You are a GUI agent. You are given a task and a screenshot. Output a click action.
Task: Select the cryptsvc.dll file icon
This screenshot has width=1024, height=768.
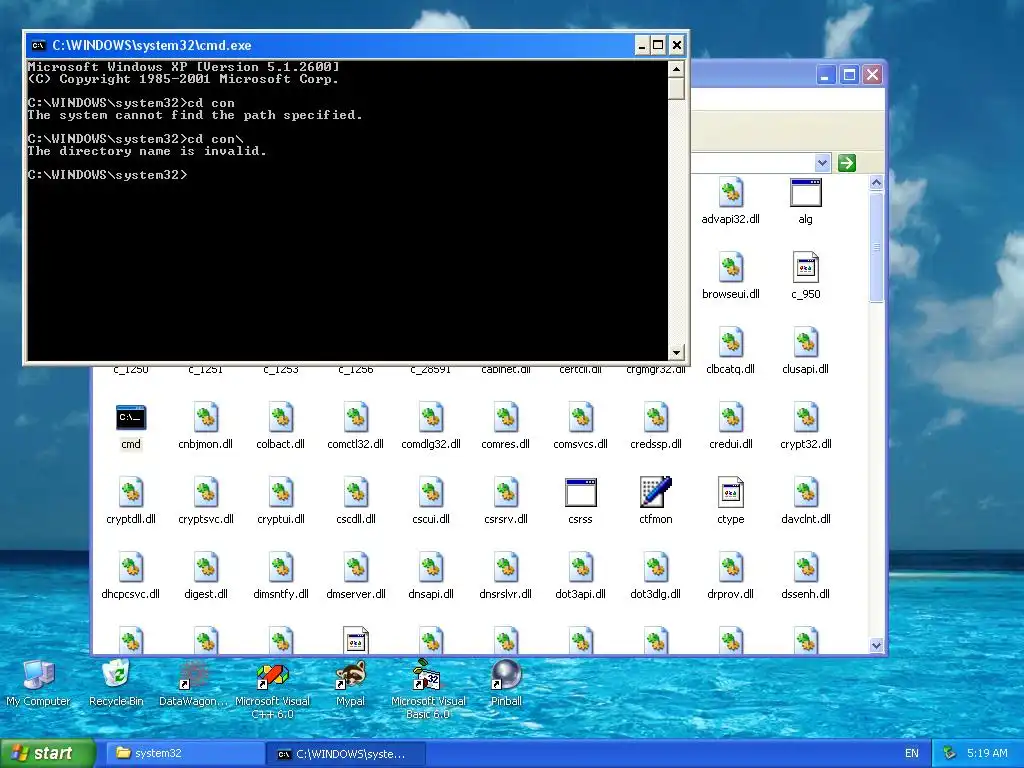pos(206,493)
